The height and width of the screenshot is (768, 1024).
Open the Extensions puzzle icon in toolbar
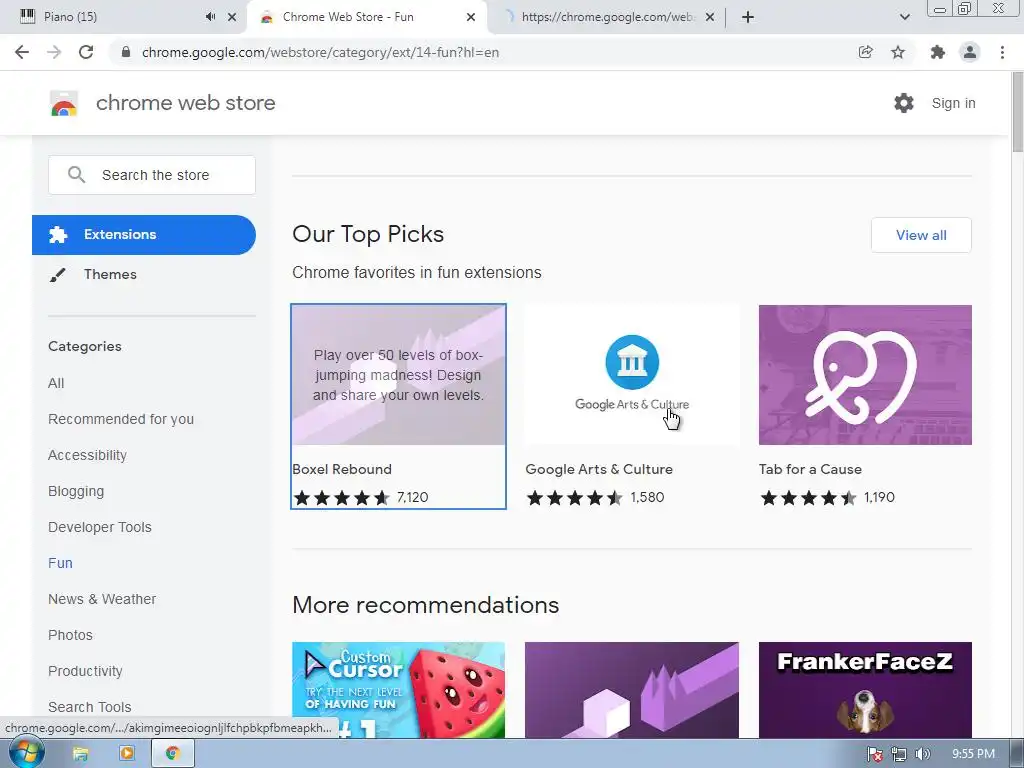point(938,52)
